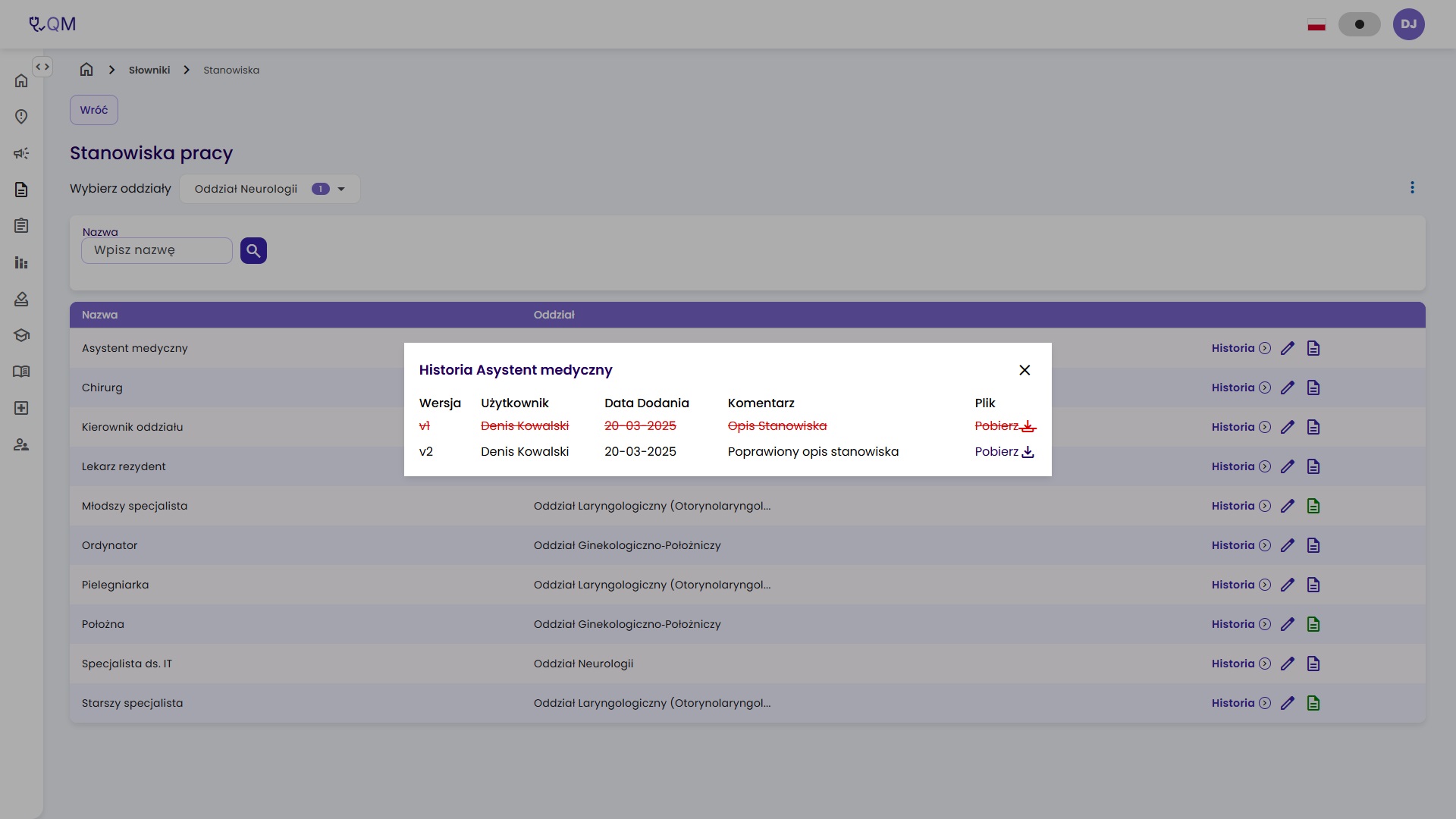This screenshot has height=819, width=1456.
Task: Click the Wróć back button
Action: point(94,110)
